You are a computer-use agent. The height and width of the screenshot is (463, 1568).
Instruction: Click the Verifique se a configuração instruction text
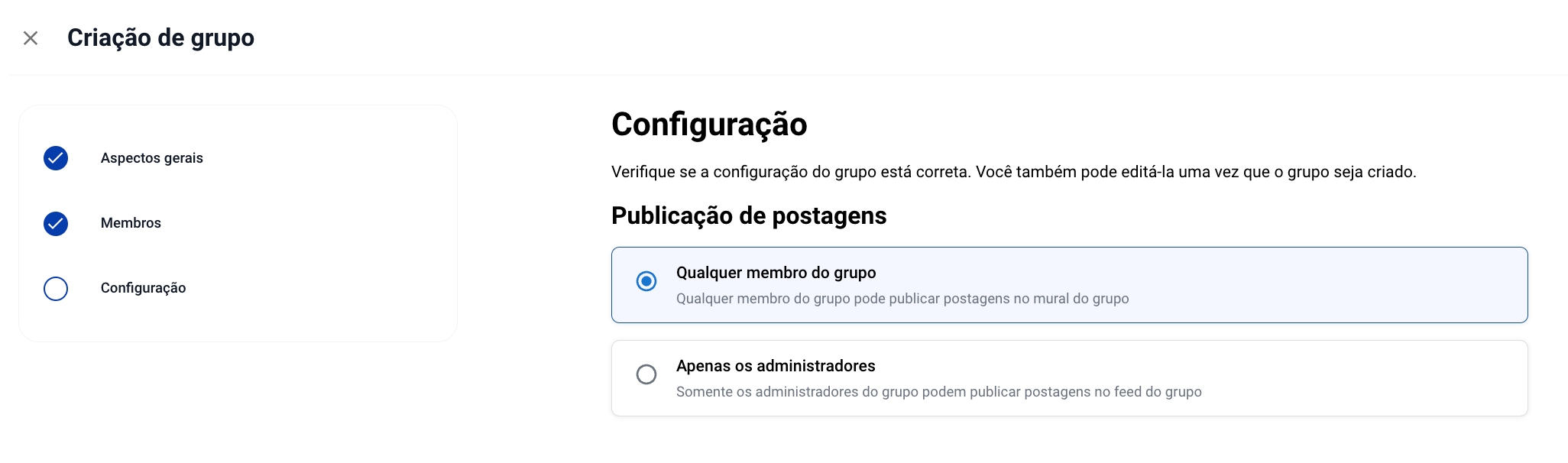pos(1013,172)
